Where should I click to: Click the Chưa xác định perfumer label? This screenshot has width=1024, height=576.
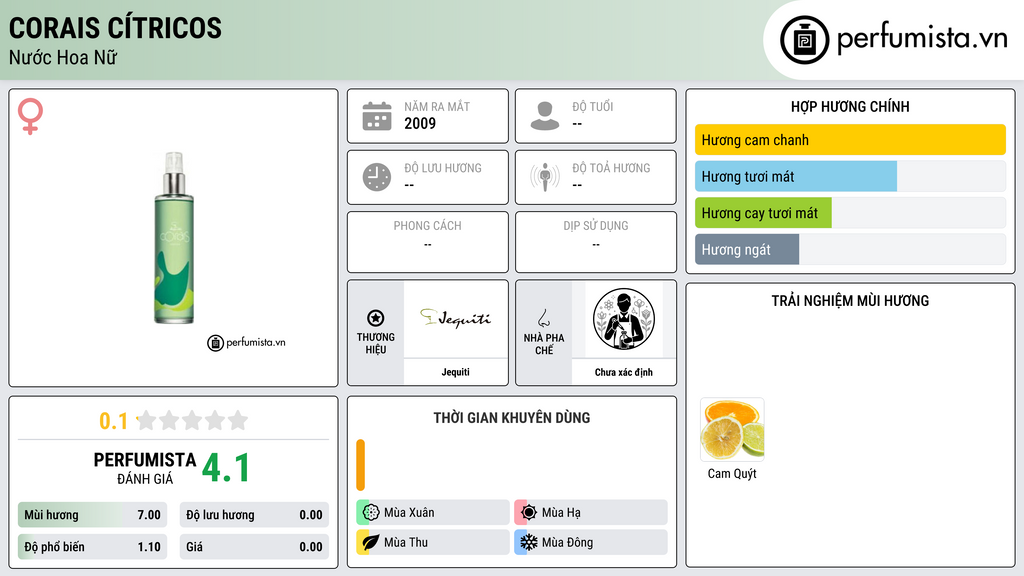click(x=624, y=372)
